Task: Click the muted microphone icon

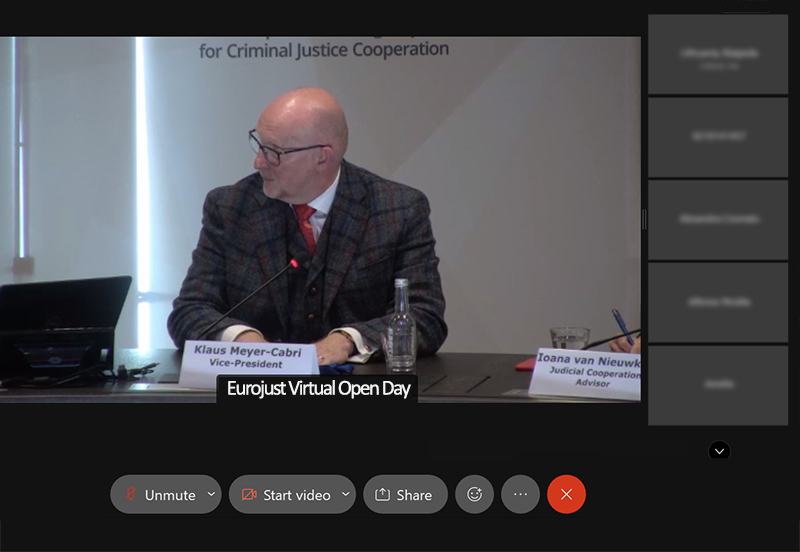Action: [131, 494]
